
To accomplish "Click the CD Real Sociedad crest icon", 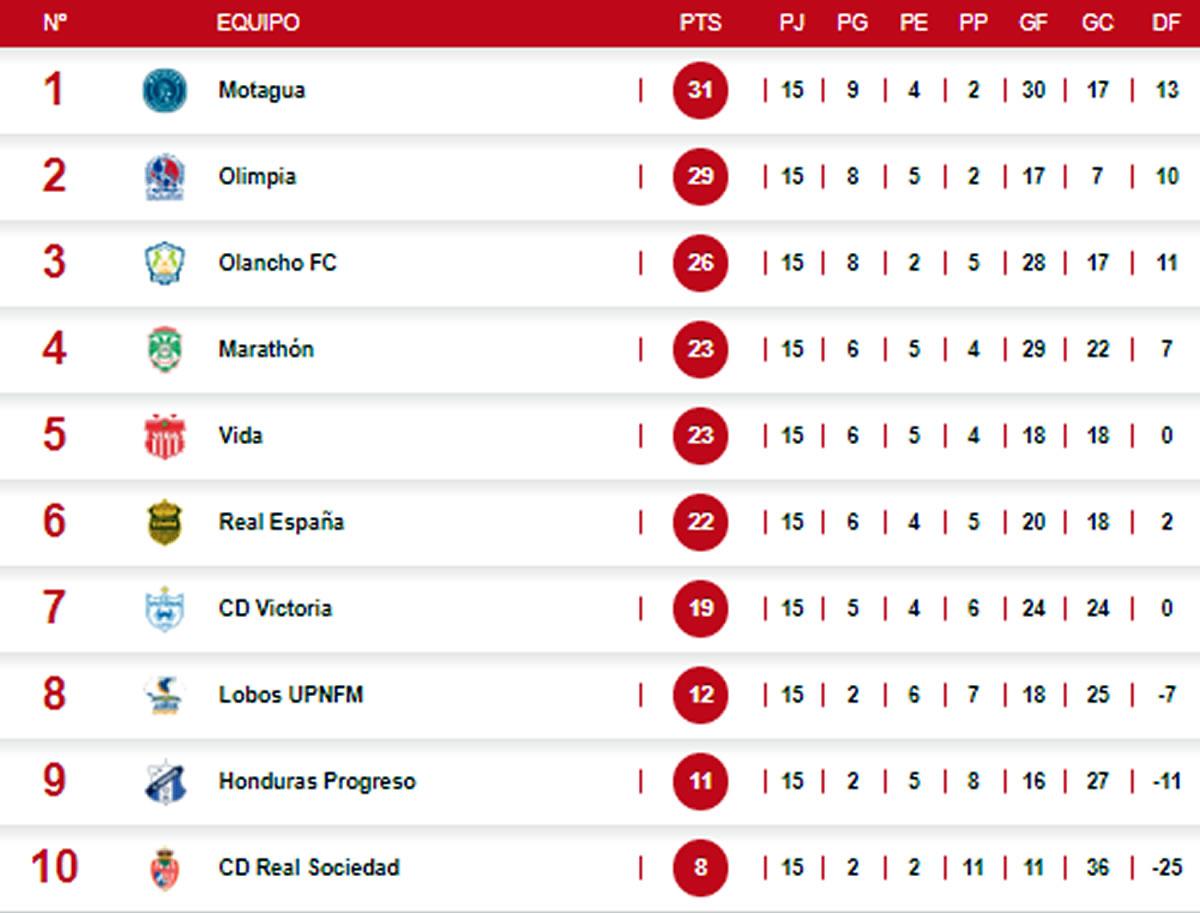I will tap(165, 867).
